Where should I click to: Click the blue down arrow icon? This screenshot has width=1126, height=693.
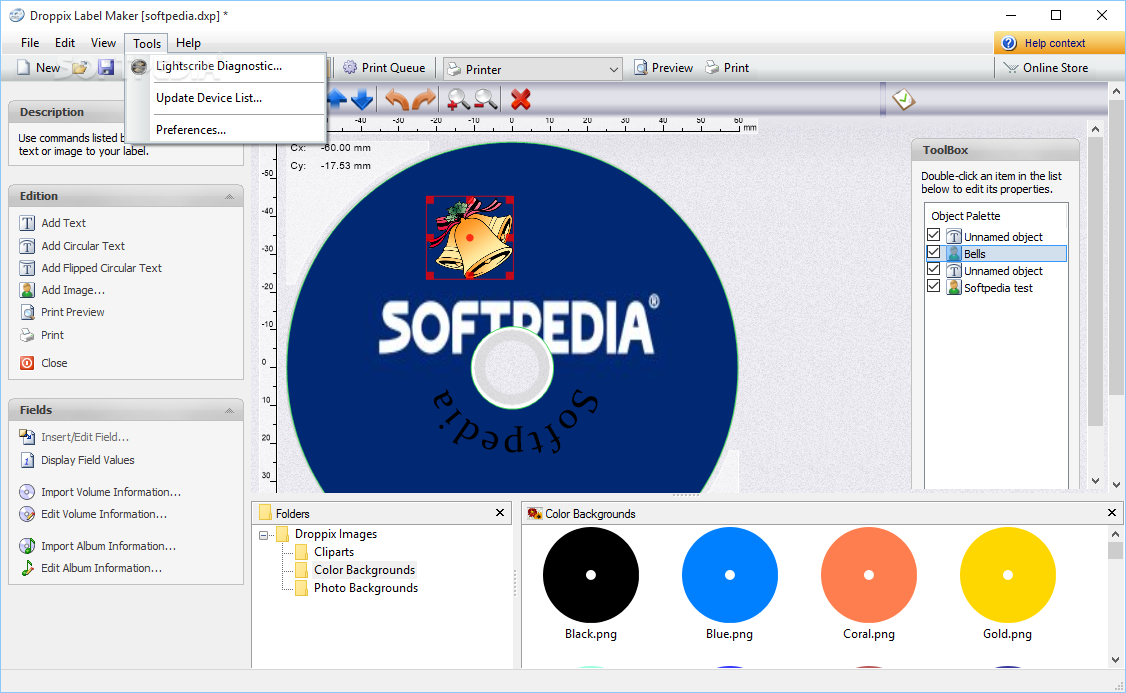tap(361, 99)
